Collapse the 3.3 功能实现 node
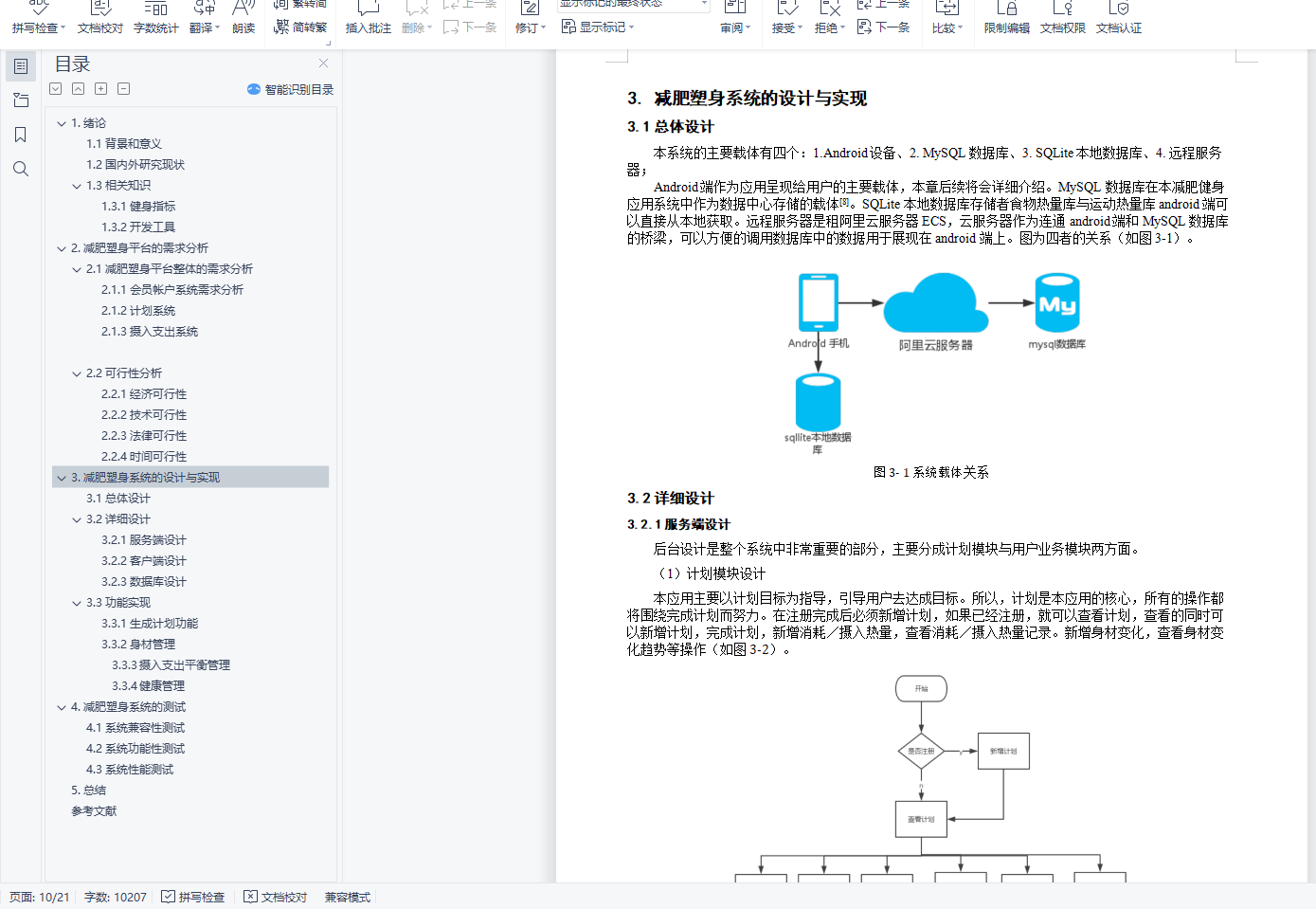Screen dimensions: 1316x909 (x=77, y=603)
